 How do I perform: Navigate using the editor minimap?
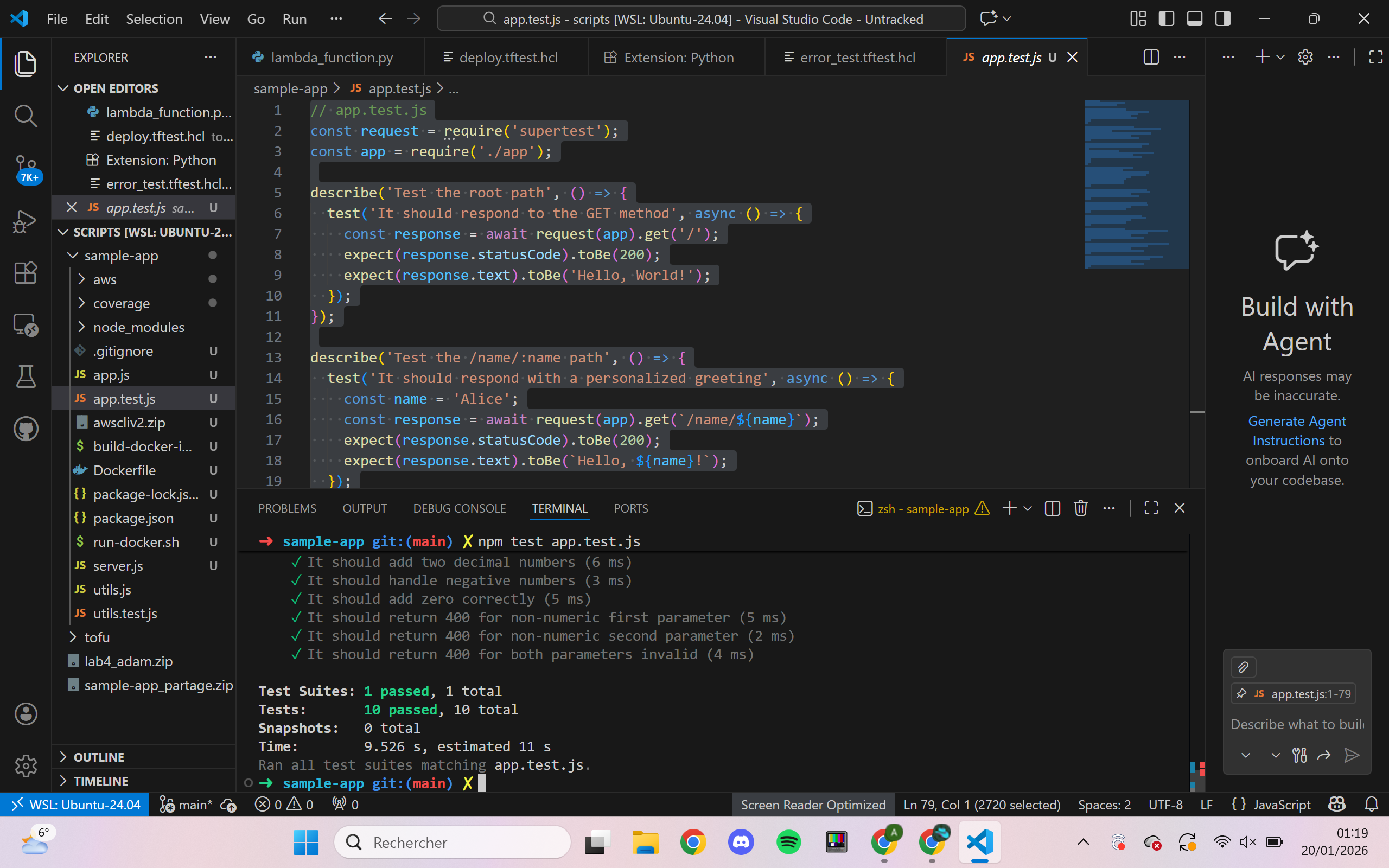tap(1136, 184)
